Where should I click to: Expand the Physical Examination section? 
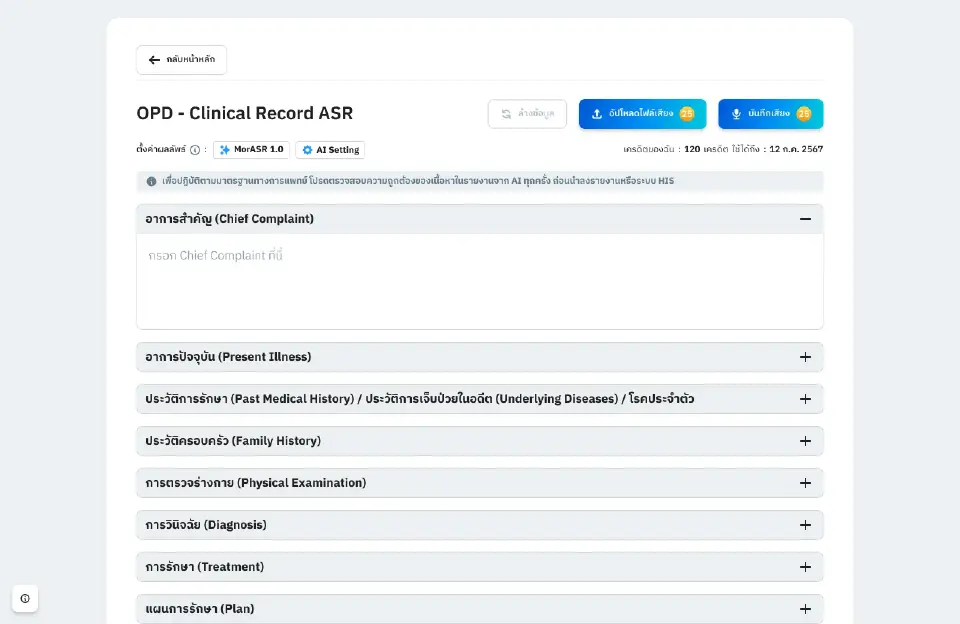[805, 483]
